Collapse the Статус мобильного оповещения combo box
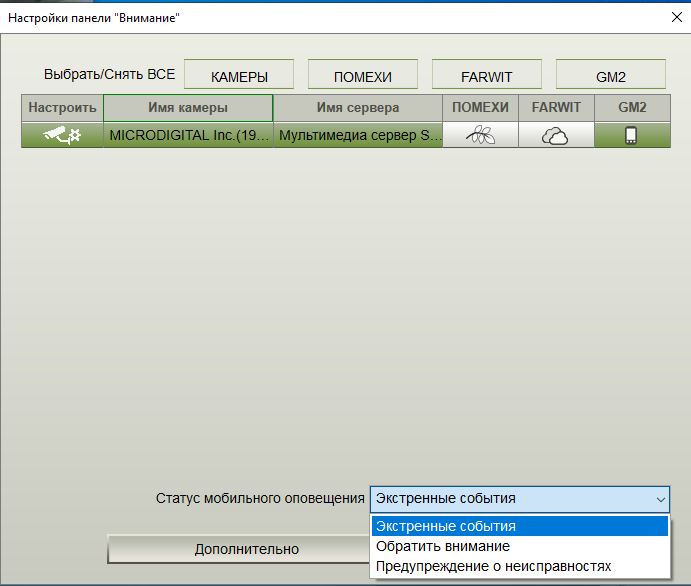This screenshot has width=691, height=586. tap(520, 499)
